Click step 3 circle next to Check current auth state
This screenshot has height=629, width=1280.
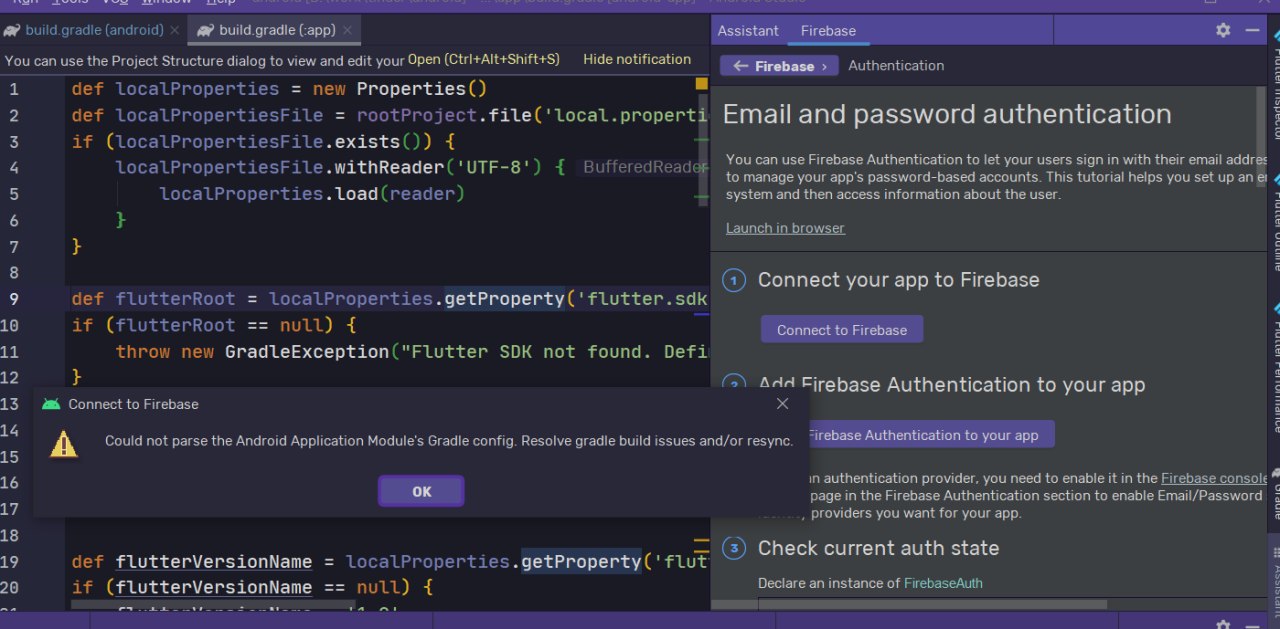(734, 548)
